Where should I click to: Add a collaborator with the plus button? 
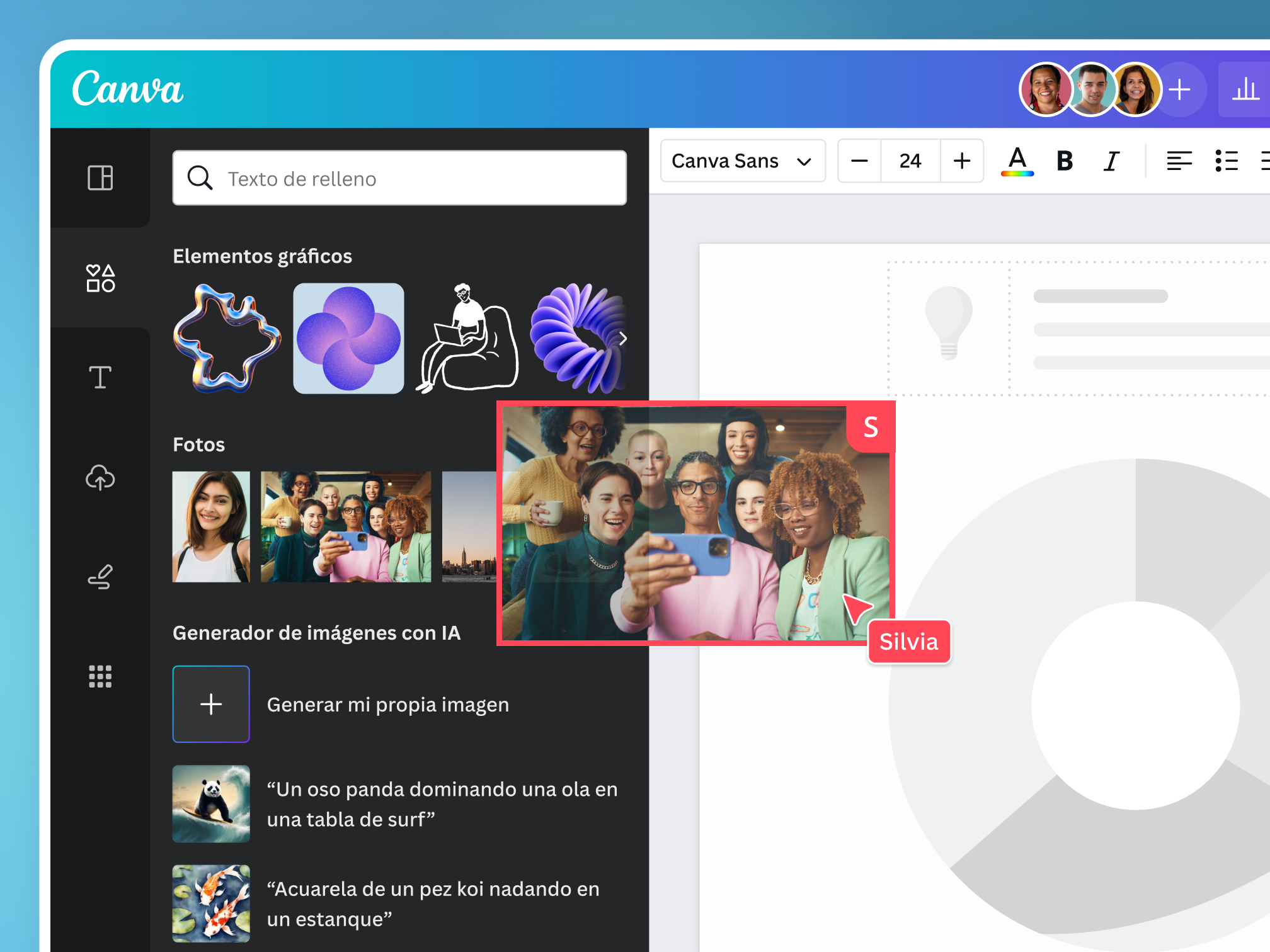pyautogui.click(x=1180, y=89)
